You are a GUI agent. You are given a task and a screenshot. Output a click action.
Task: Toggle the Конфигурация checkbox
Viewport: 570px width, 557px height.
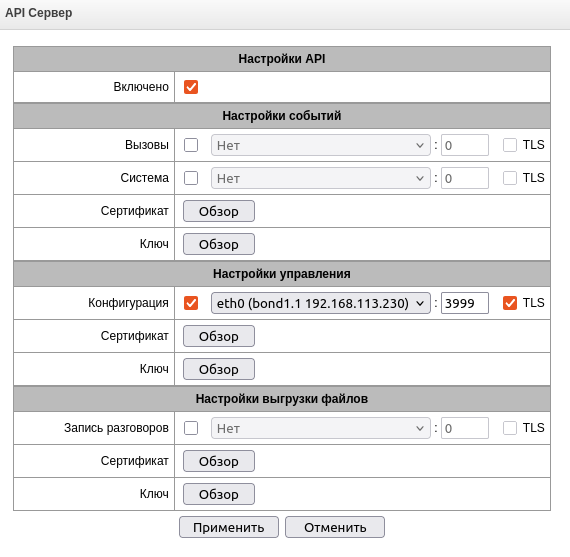tap(191, 303)
